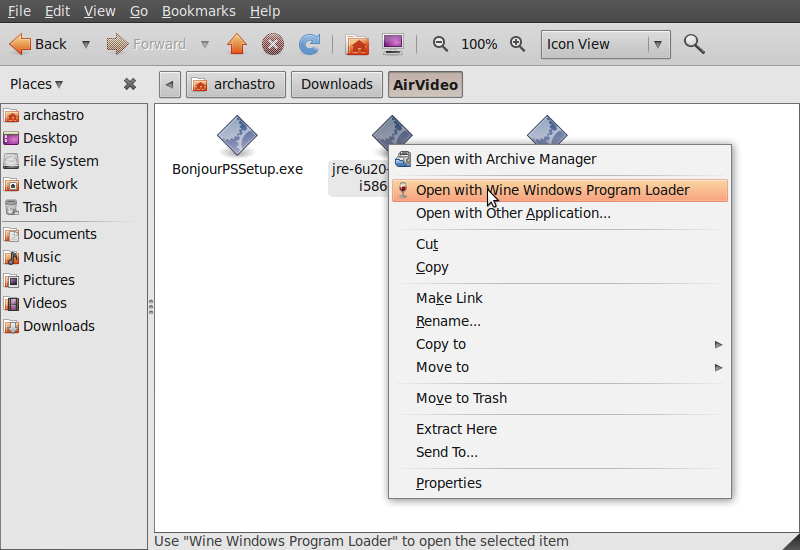This screenshot has width=800, height=550.
Task: Select BonjourPSSetup.exe file
Action: click(x=237, y=147)
